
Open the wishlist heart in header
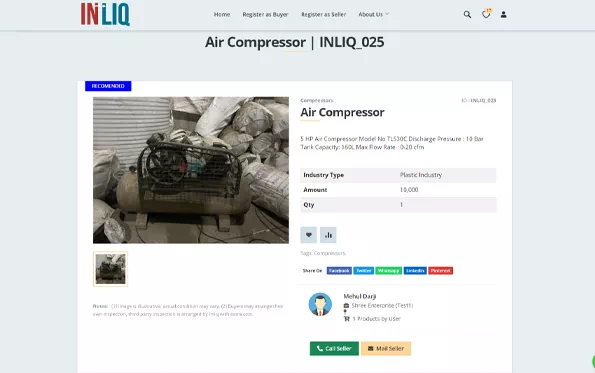(x=486, y=14)
